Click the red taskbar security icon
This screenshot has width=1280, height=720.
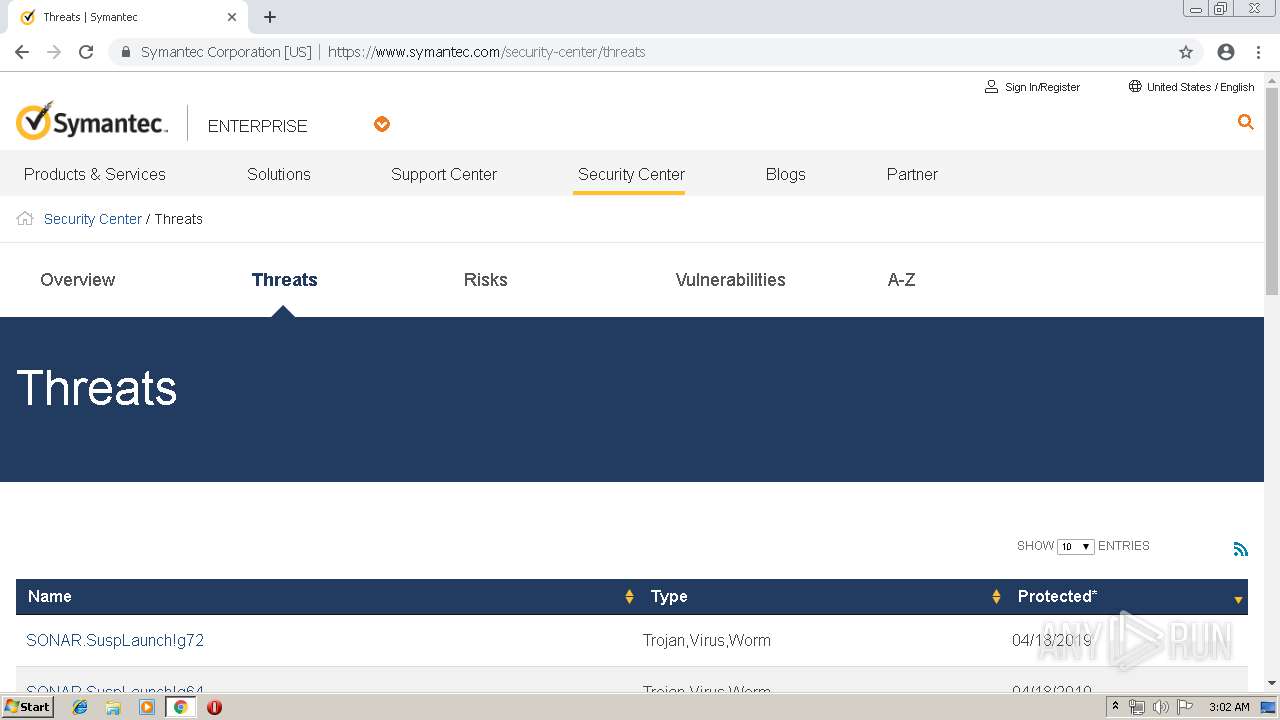point(214,707)
